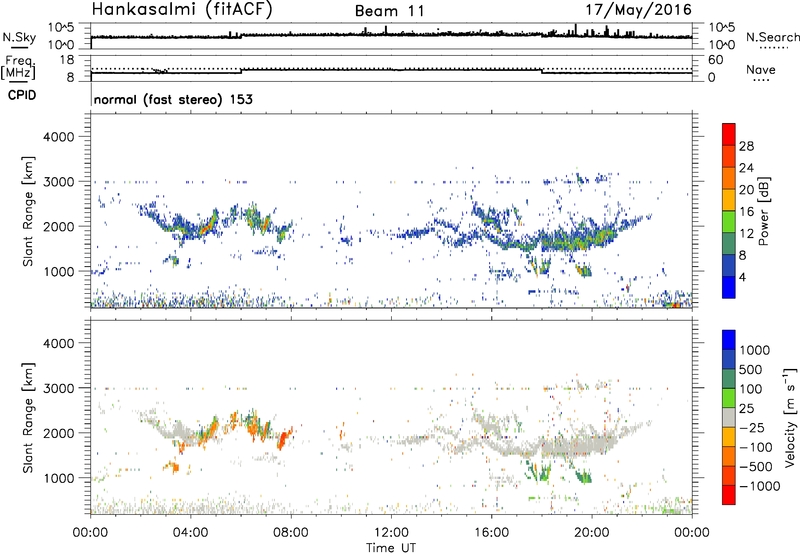The height and width of the screenshot is (554, 800).
Task: Select Slant Range [km] label of velocity panel
Action: pyautogui.click(x=28, y=417)
